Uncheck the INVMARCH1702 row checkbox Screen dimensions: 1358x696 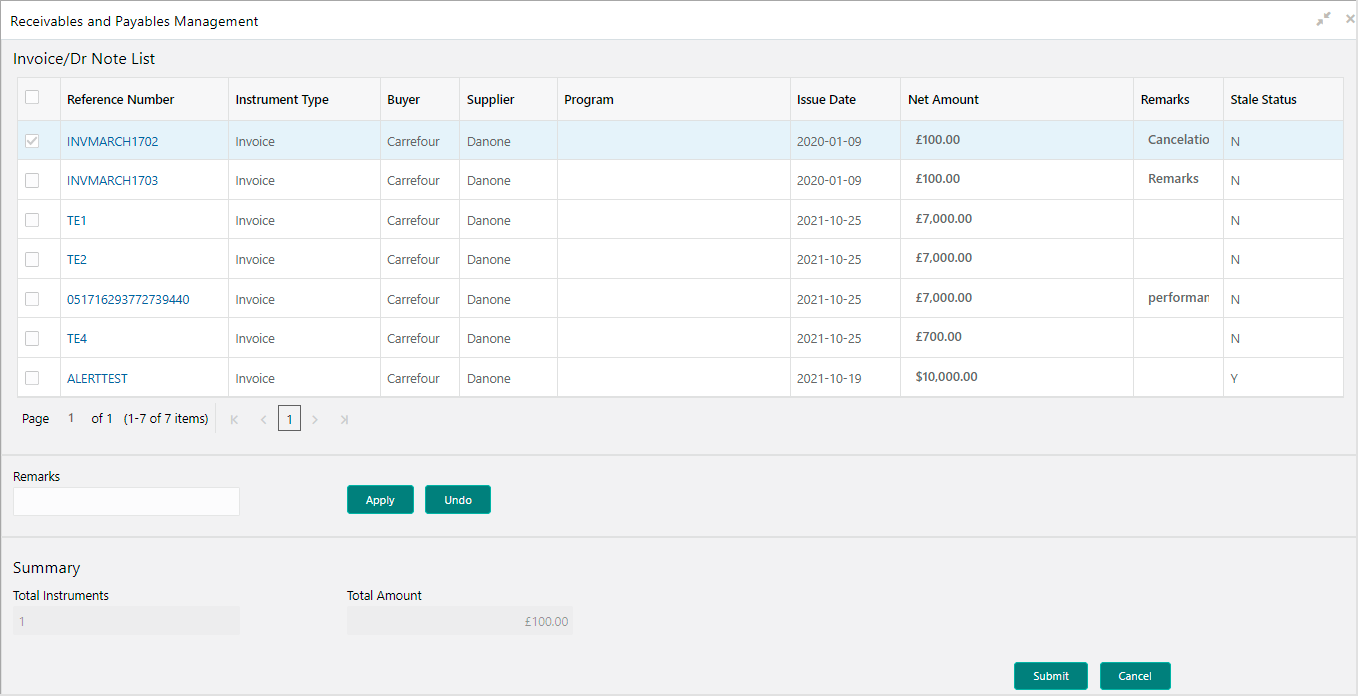(x=32, y=141)
